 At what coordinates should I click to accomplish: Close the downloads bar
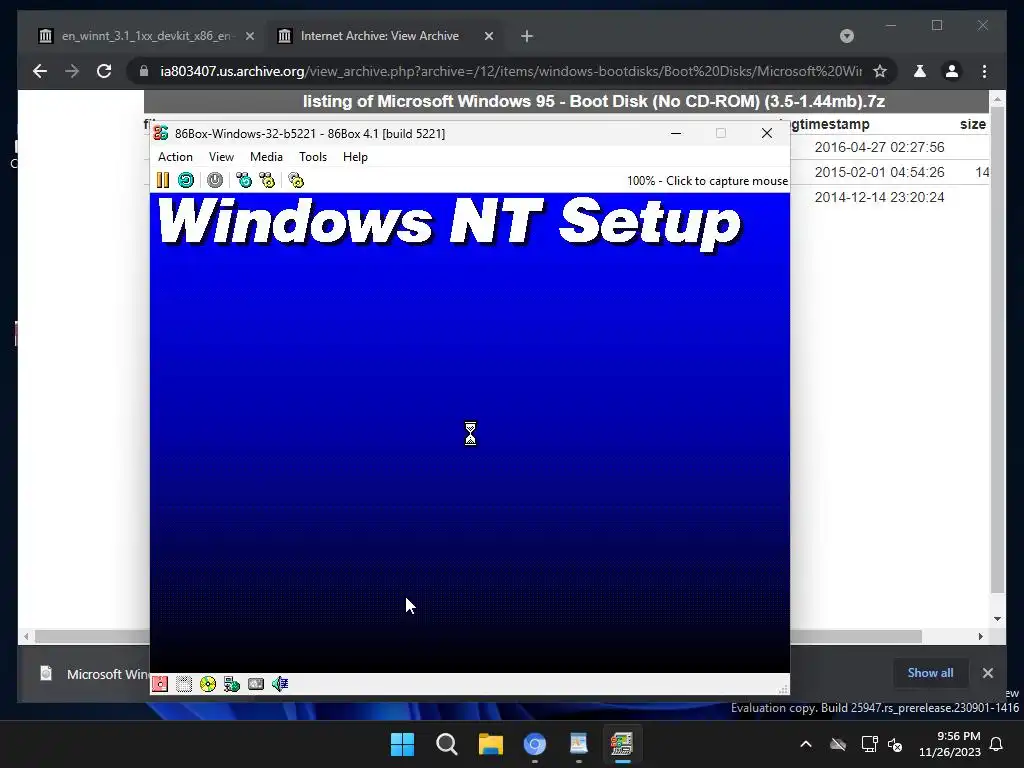click(988, 673)
